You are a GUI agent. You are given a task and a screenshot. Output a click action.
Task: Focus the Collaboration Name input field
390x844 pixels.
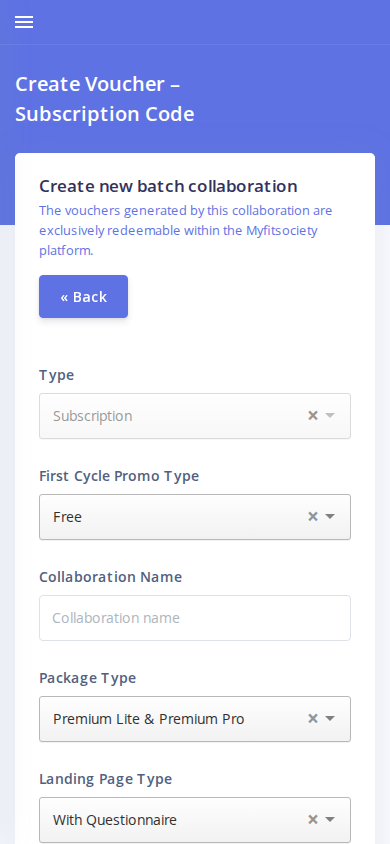click(195, 618)
